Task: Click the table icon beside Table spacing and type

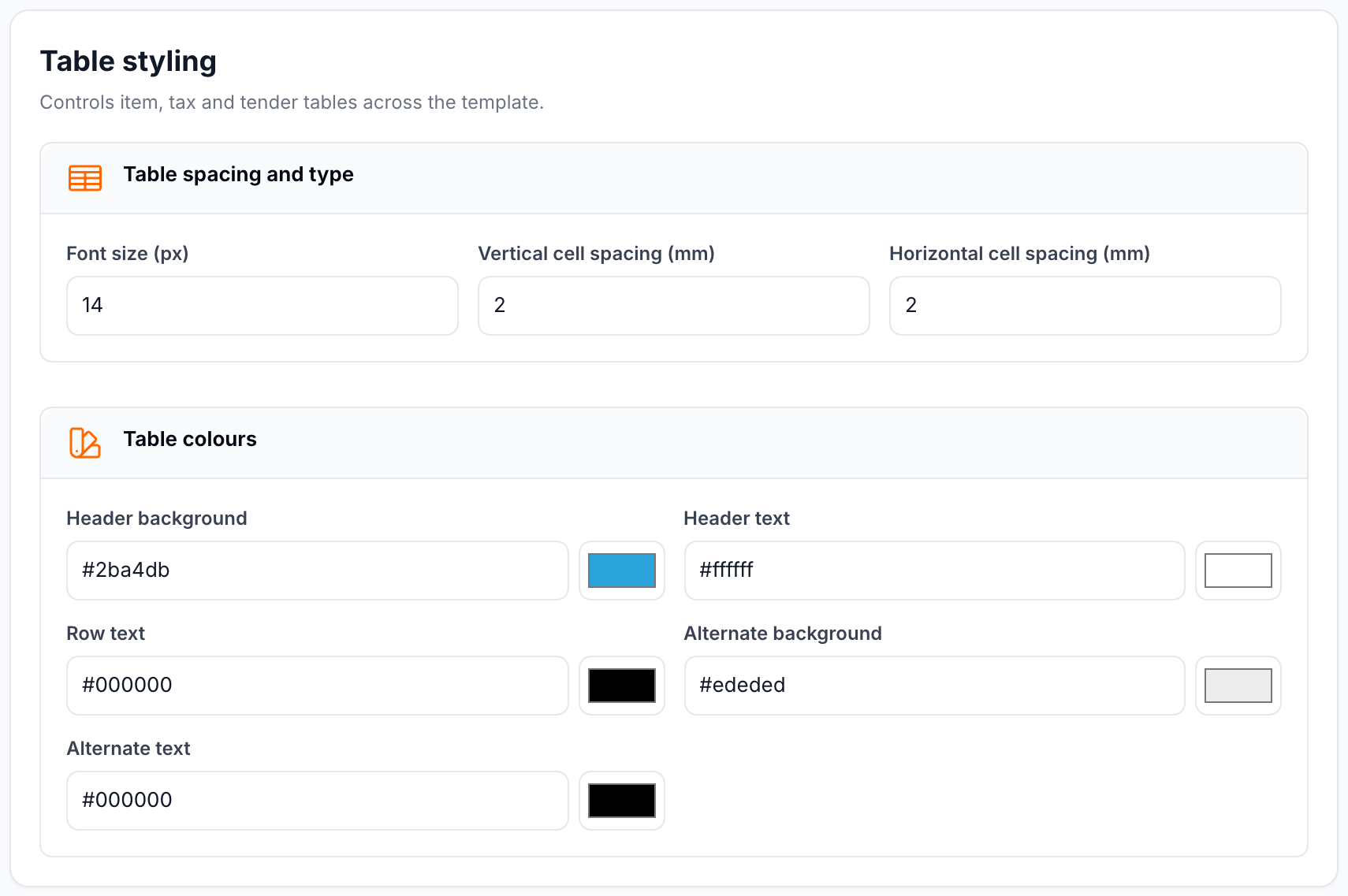Action: tap(85, 178)
